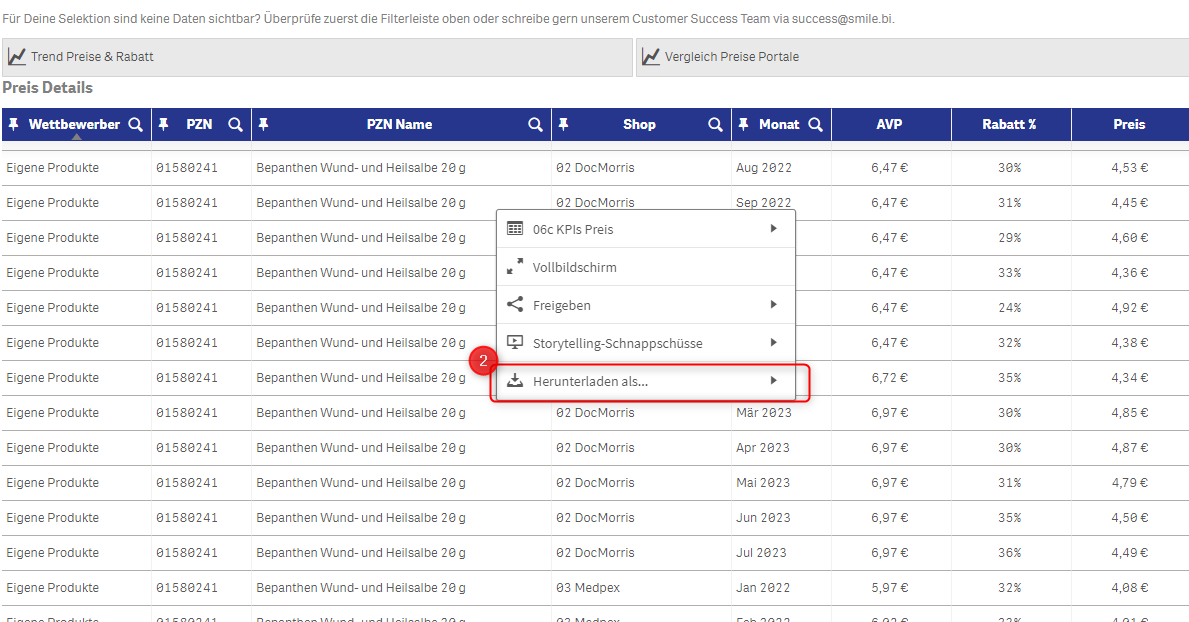Screen dimensions: 1189x622
Task: Toggle pin icon on Shop column
Action: [x=563, y=125]
